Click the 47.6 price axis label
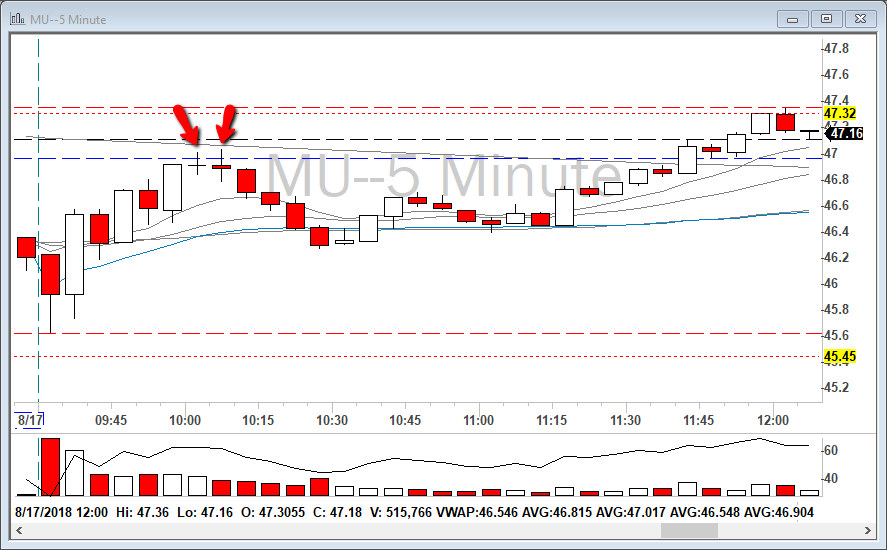The height and width of the screenshot is (550, 887). (x=836, y=75)
